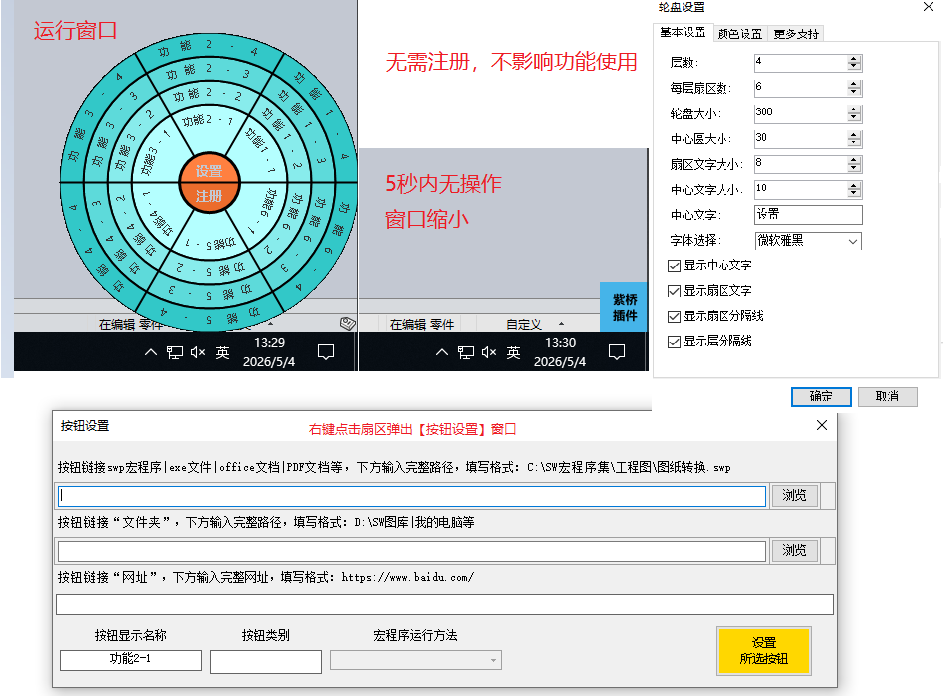
Task: Click the blue 紫桥插件 tile
Action: point(625,307)
